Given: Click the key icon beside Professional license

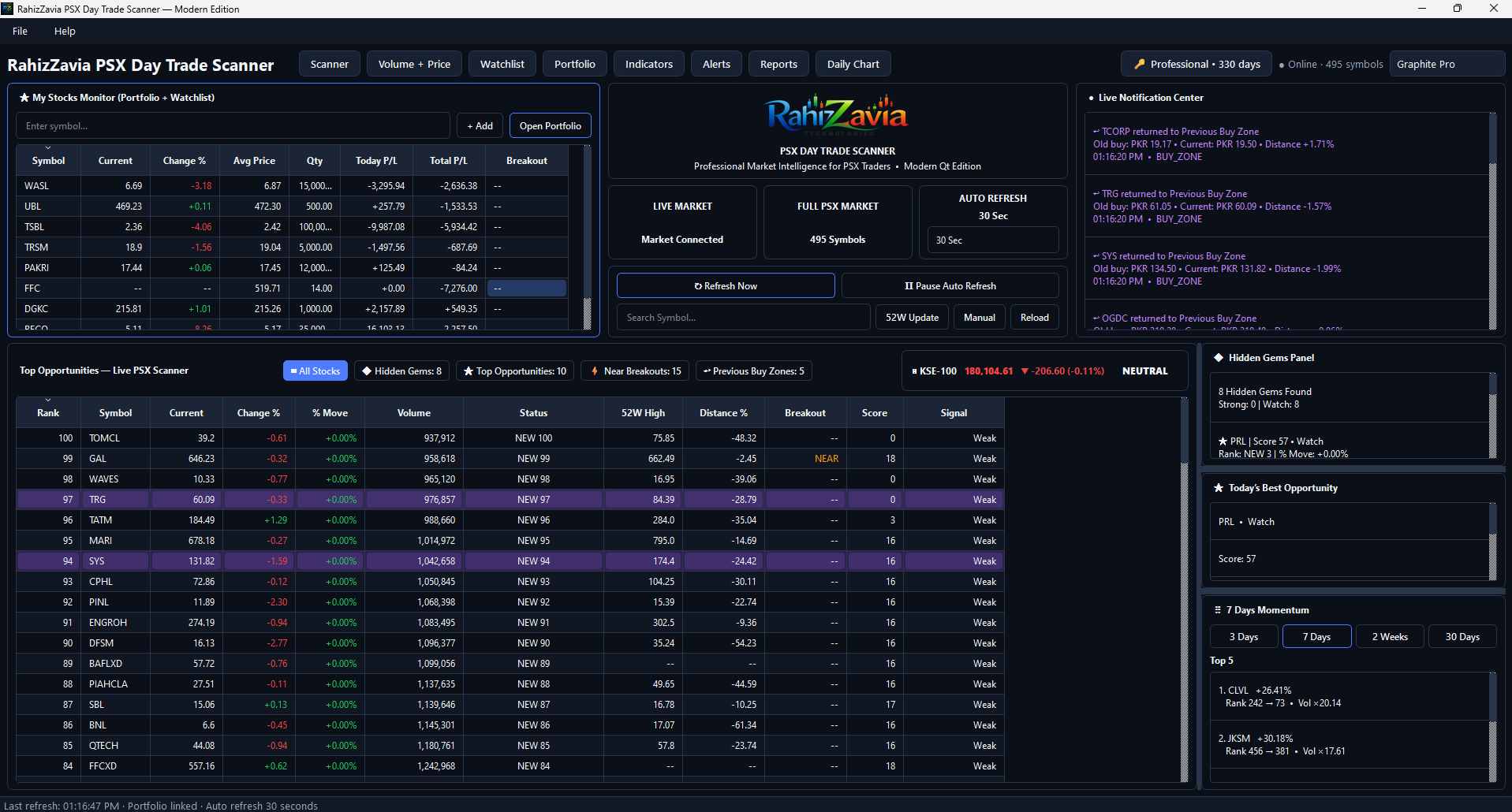Looking at the screenshot, I should coord(1140,65).
